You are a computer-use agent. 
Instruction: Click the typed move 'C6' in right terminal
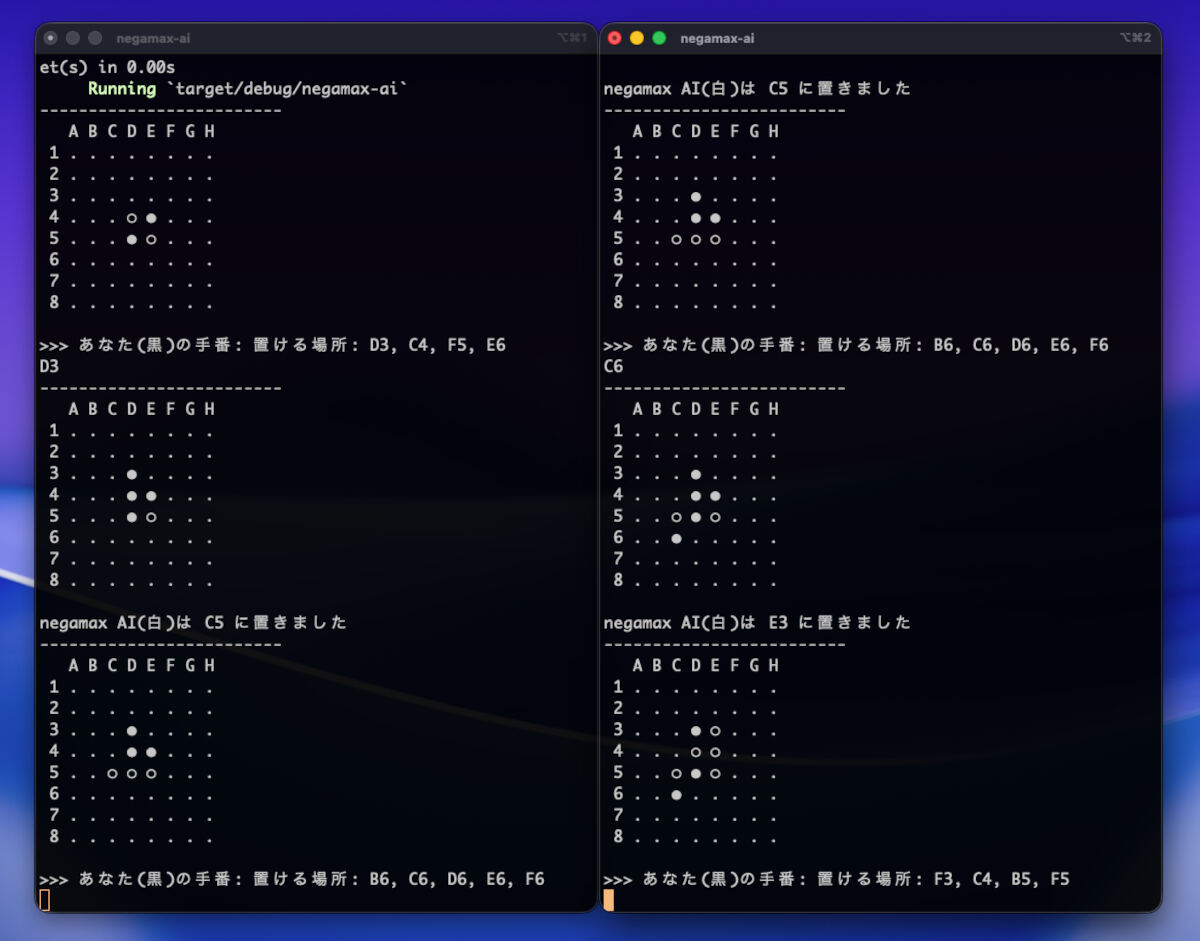[613, 366]
